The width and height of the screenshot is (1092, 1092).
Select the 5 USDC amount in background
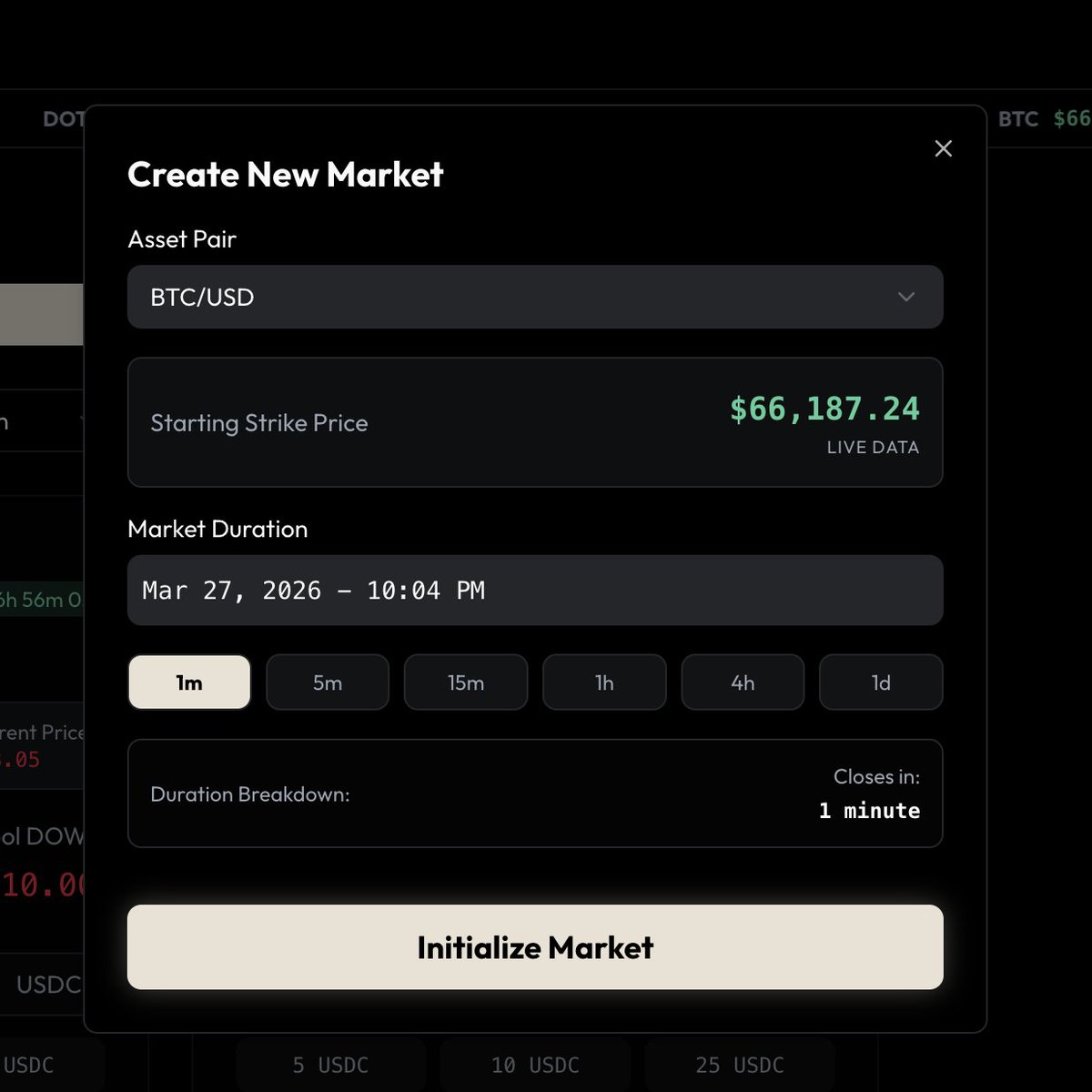pos(330,1065)
